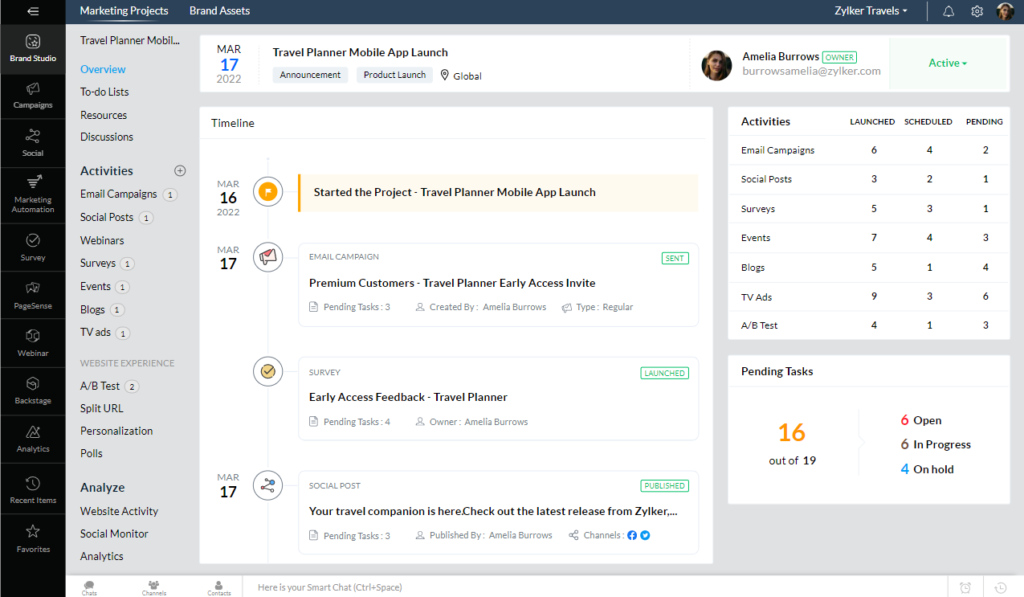The height and width of the screenshot is (597, 1024).
Task: Open the Social sidebar icon
Action: tap(32, 142)
